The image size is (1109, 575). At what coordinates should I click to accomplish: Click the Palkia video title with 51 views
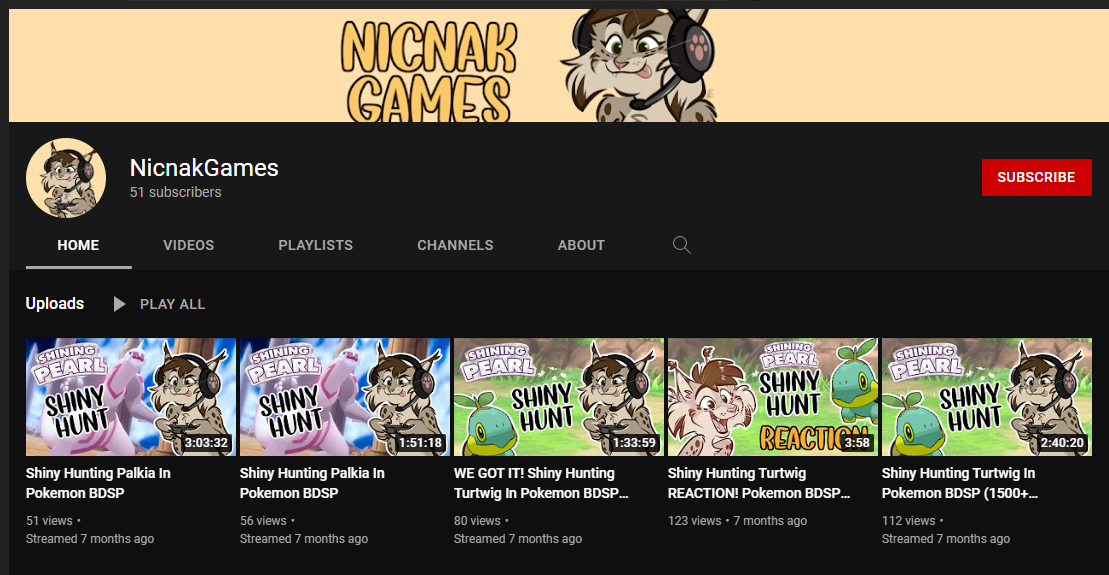(x=98, y=483)
